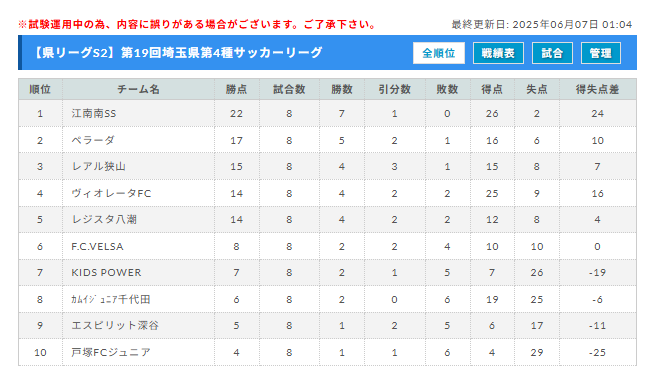The image size is (649, 376).
Task: Select team ペラーダ row
Action: [x=327, y=140]
